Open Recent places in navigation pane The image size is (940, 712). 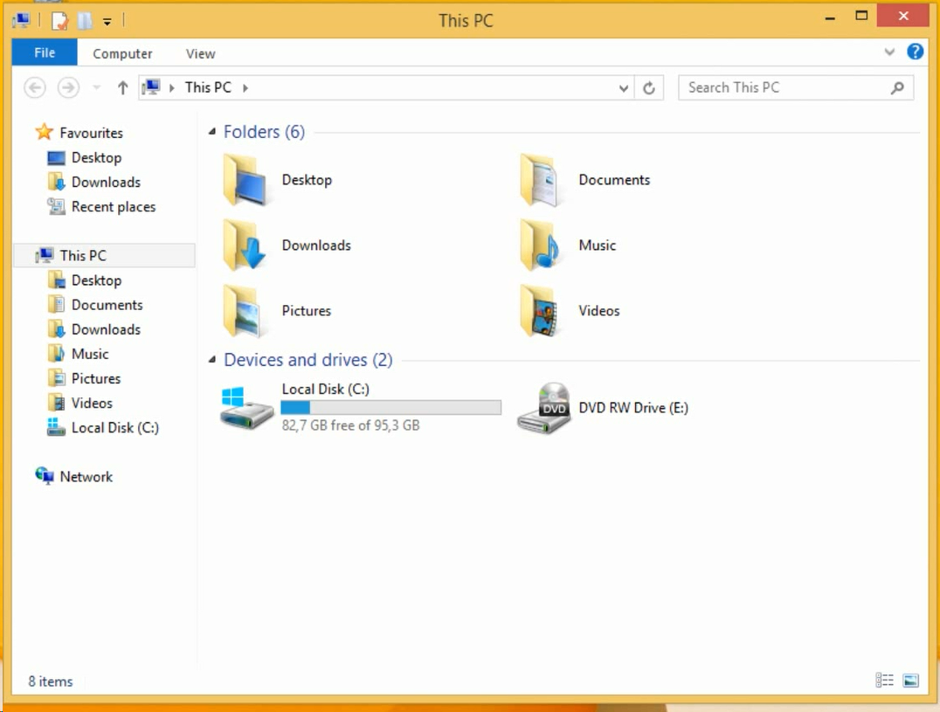tap(101, 207)
